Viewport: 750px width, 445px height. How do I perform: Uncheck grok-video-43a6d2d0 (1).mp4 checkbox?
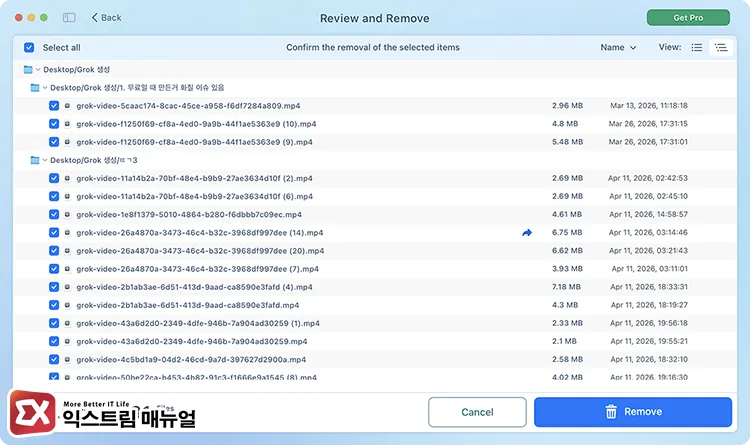54,323
